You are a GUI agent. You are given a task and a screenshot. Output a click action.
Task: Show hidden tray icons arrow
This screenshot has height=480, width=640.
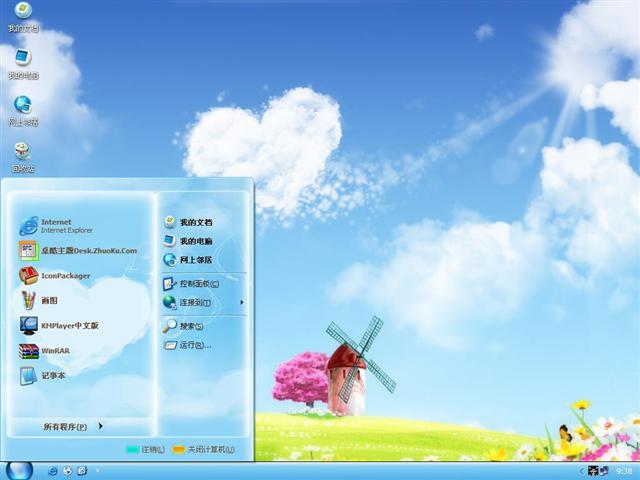pos(582,471)
